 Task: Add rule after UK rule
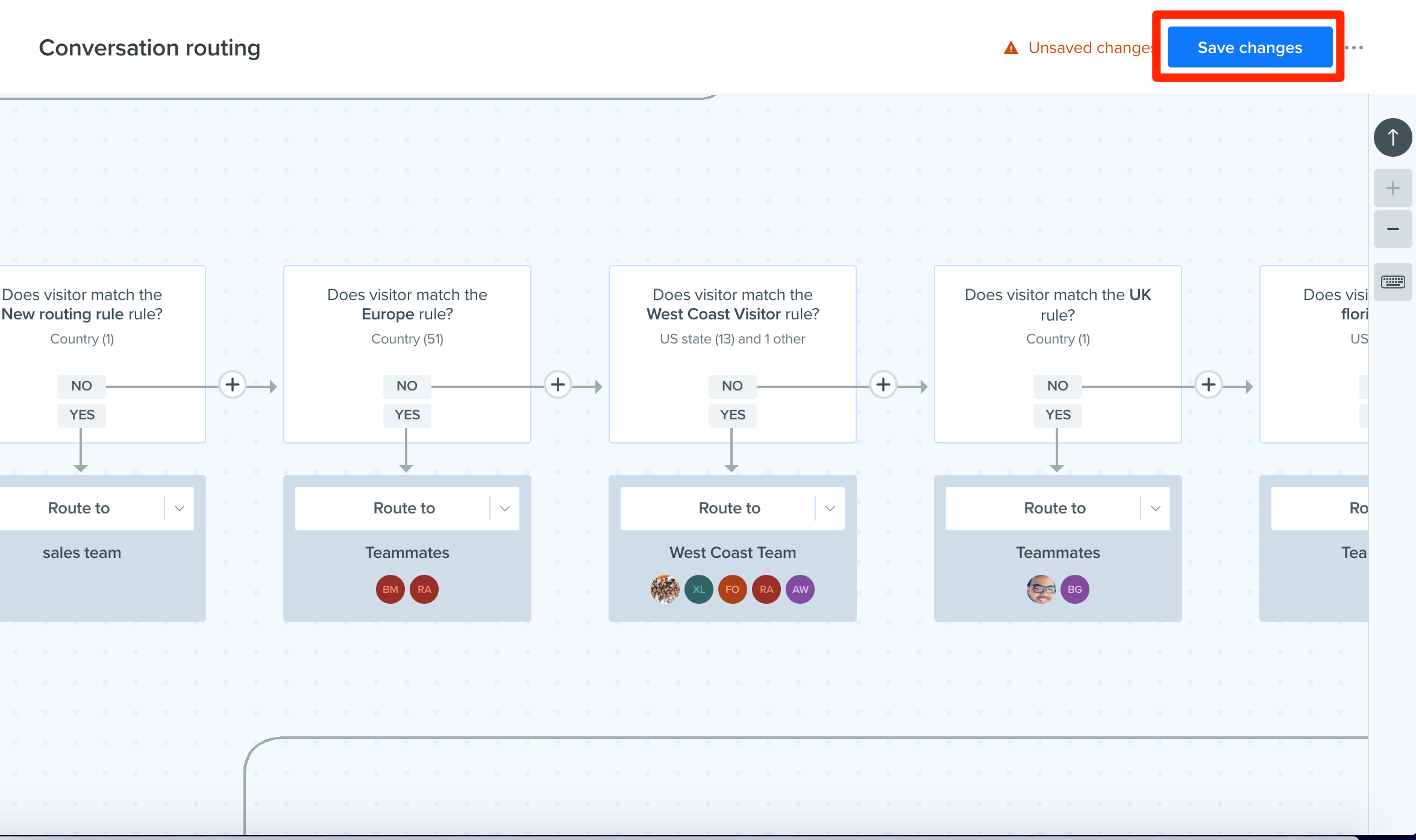point(1209,384)
